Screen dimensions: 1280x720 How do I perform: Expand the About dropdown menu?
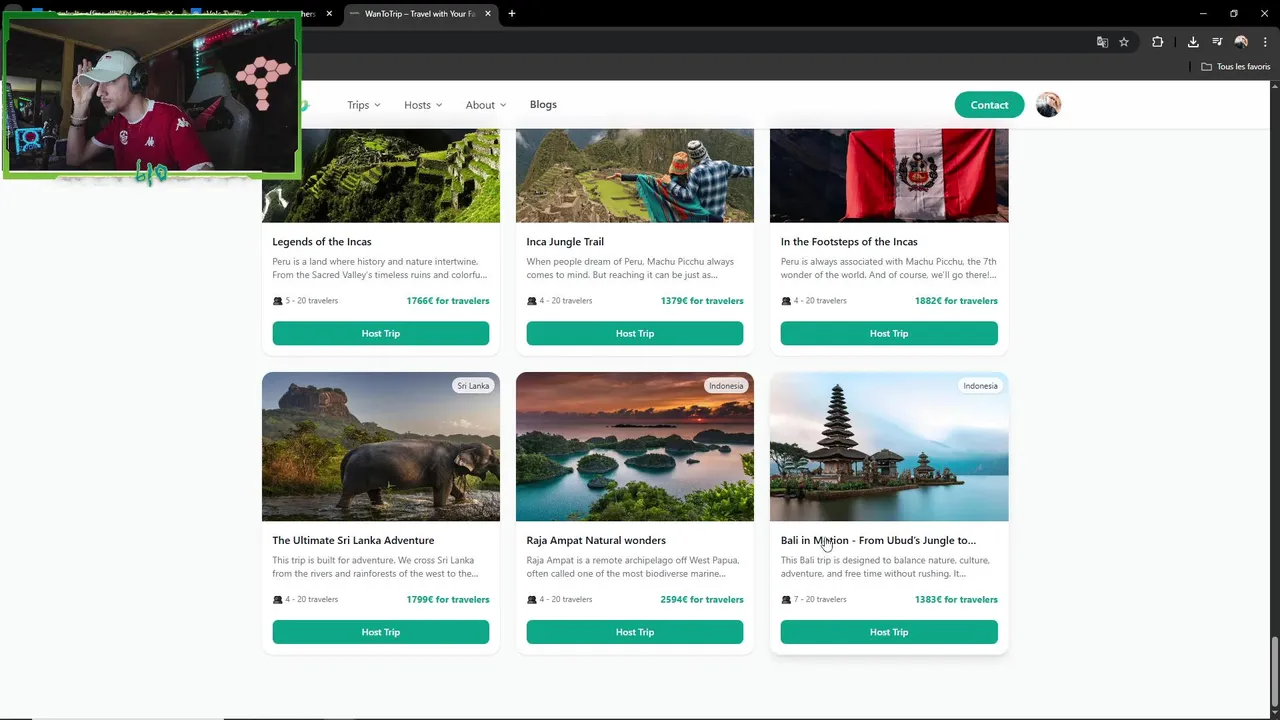[486, 105]
